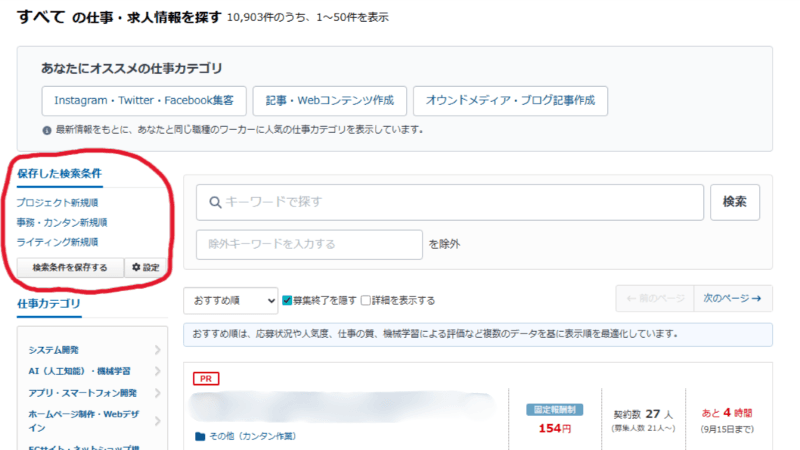This screenshot has width=800, height=450.
Task: Click the (9月15日まで) date text
Action: click(x=727, y=429)
